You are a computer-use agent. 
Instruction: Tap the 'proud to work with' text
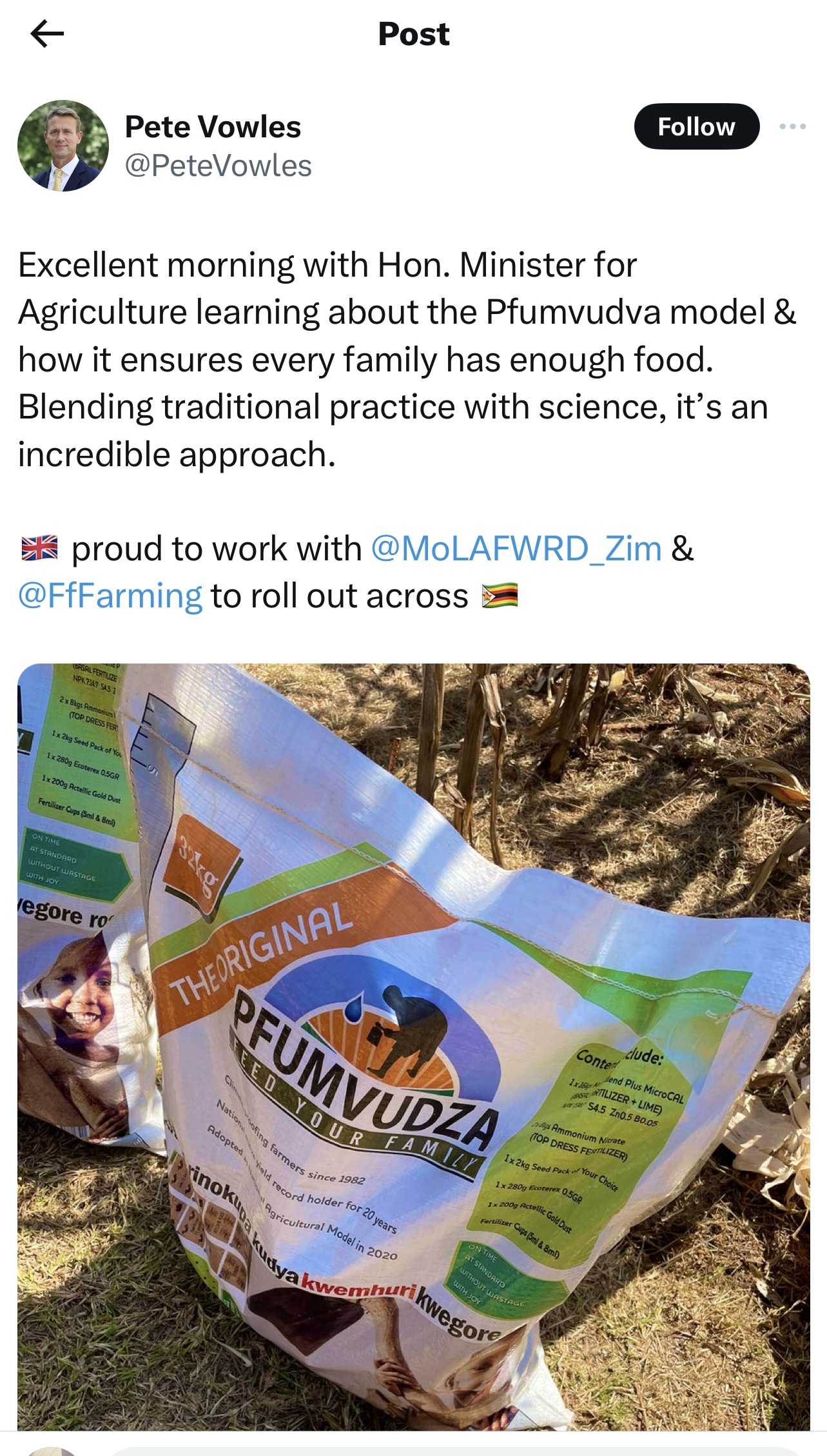pos(217,549)
